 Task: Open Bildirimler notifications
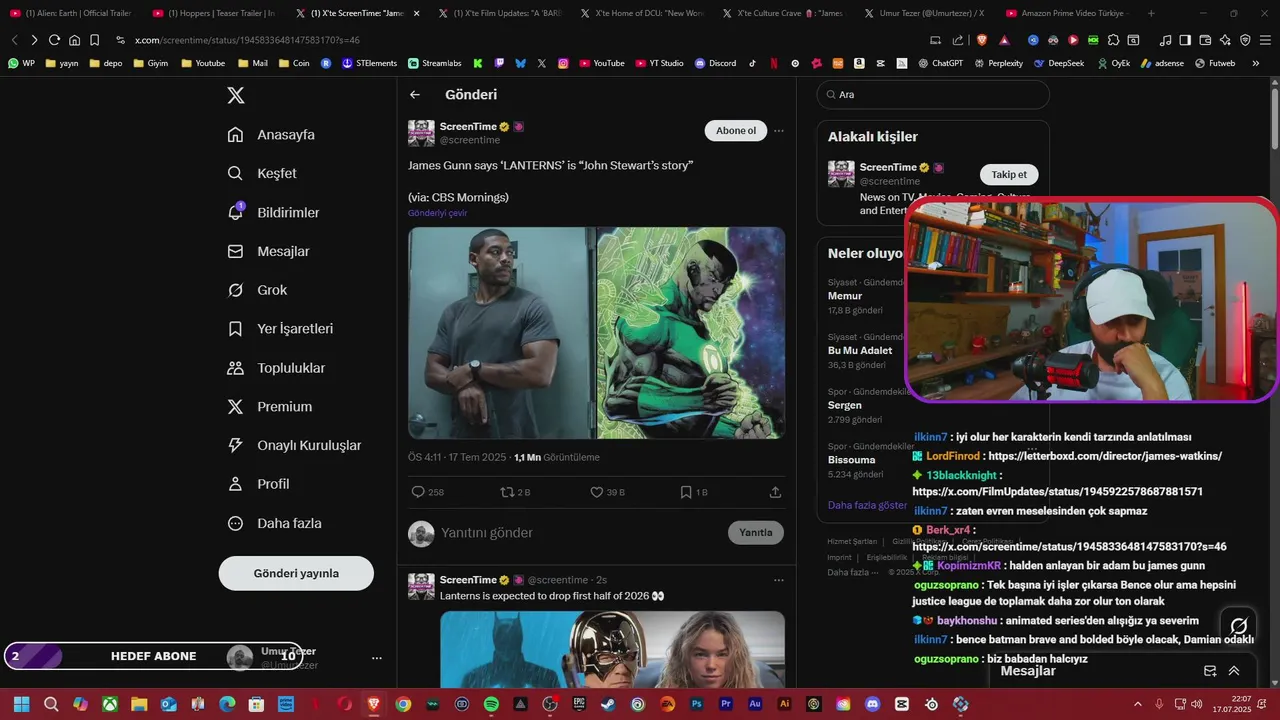(273, 213)
